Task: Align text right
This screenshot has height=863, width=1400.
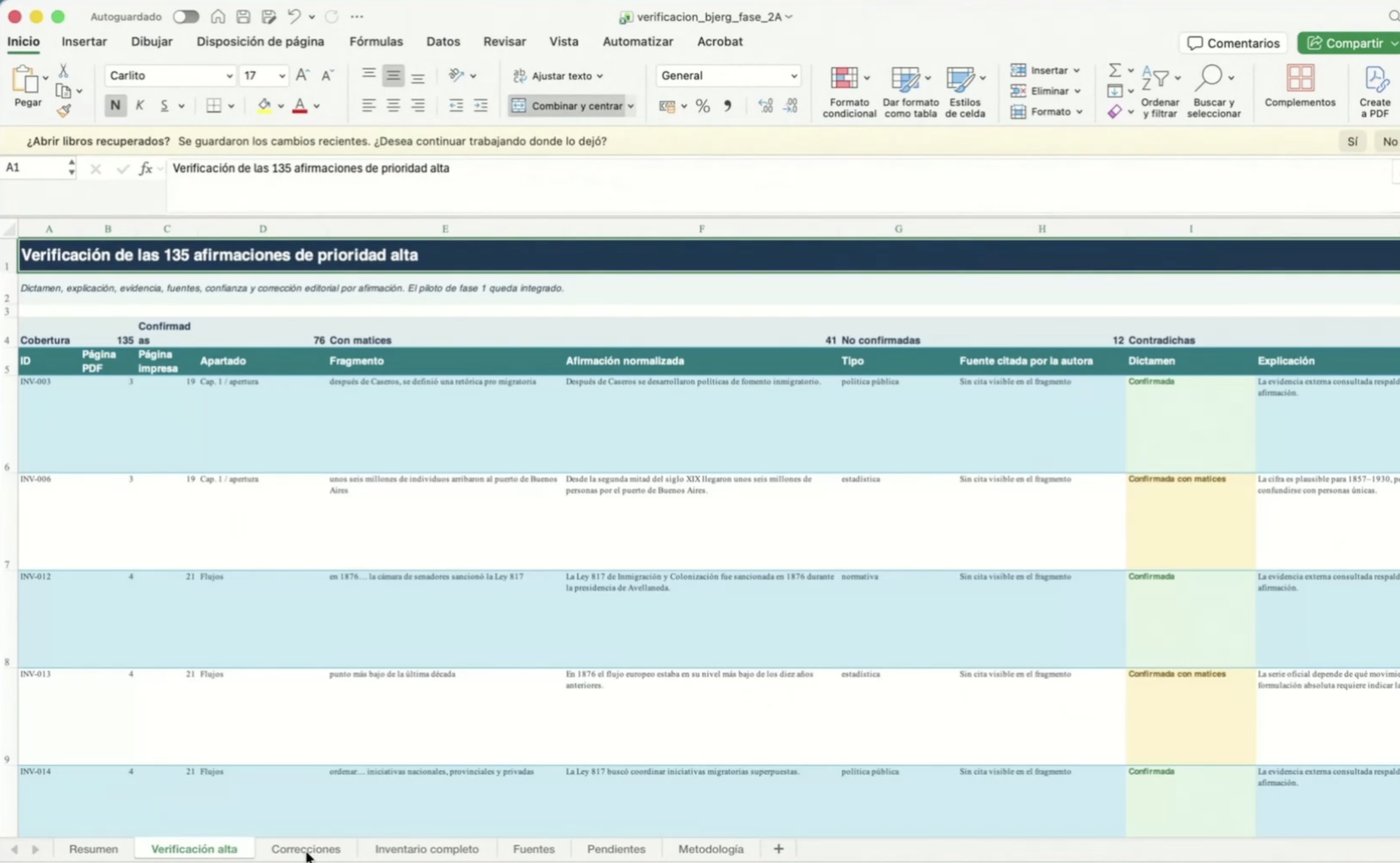Action: pyautogui.click(x=418, y=105)
